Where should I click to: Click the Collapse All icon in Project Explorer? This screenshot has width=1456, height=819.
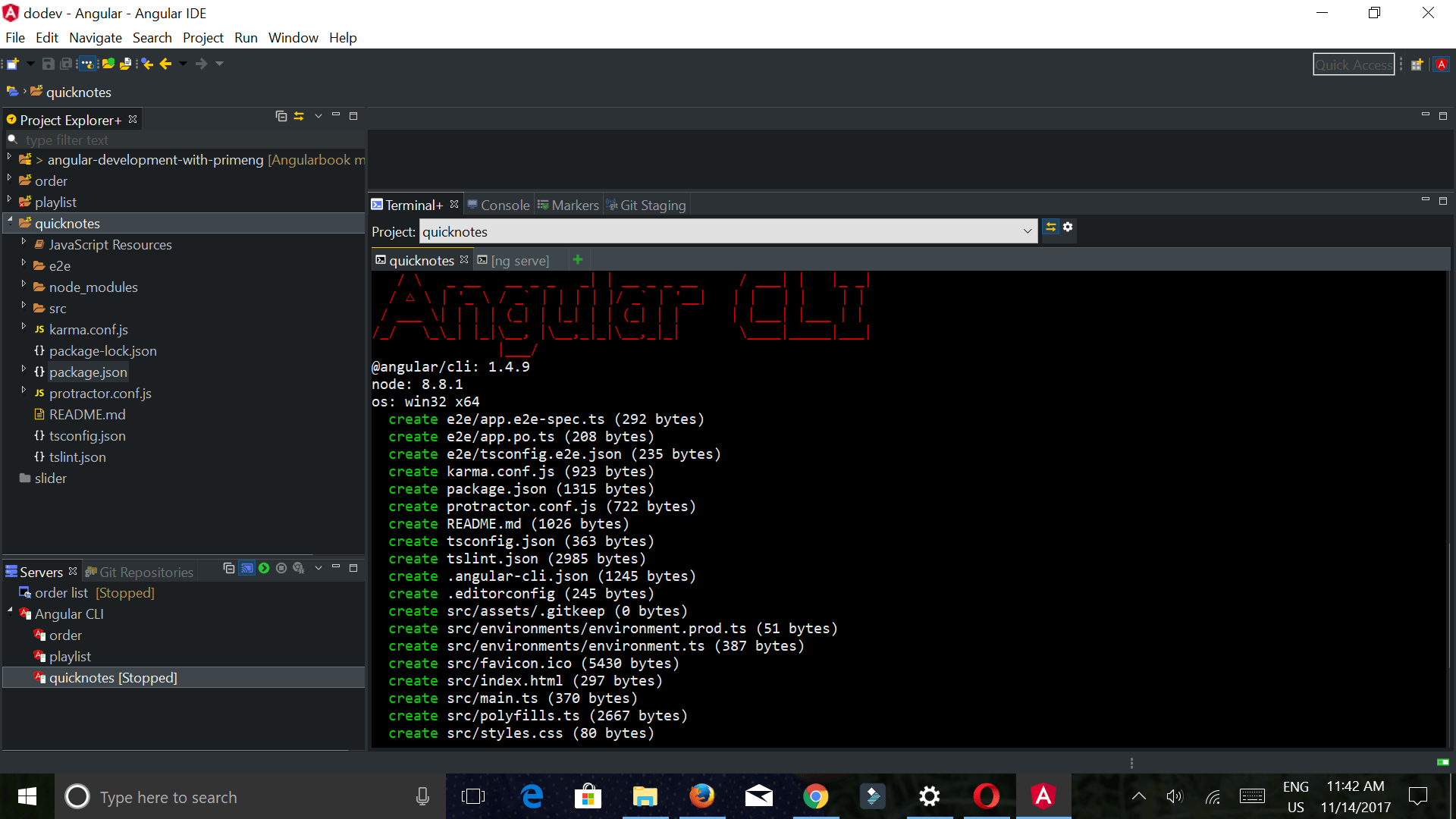tap(281, 116)
